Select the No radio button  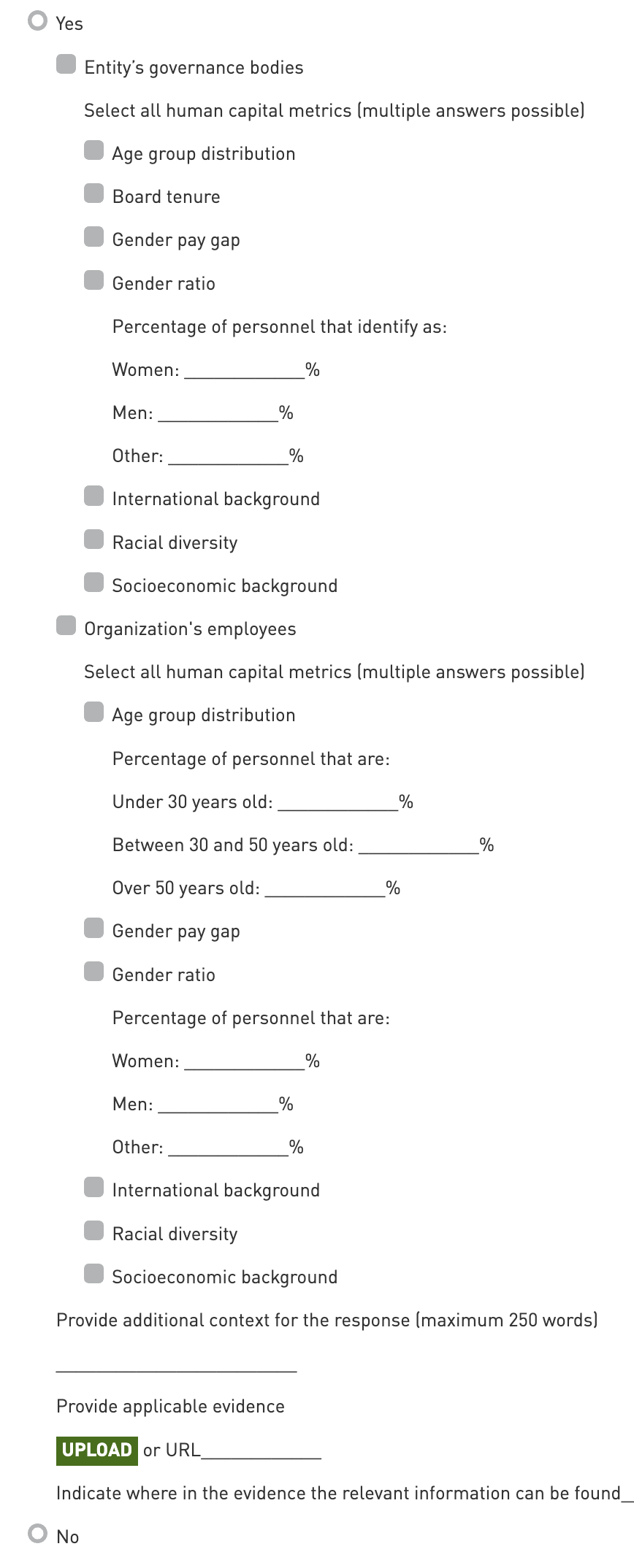coord(37,1534)
